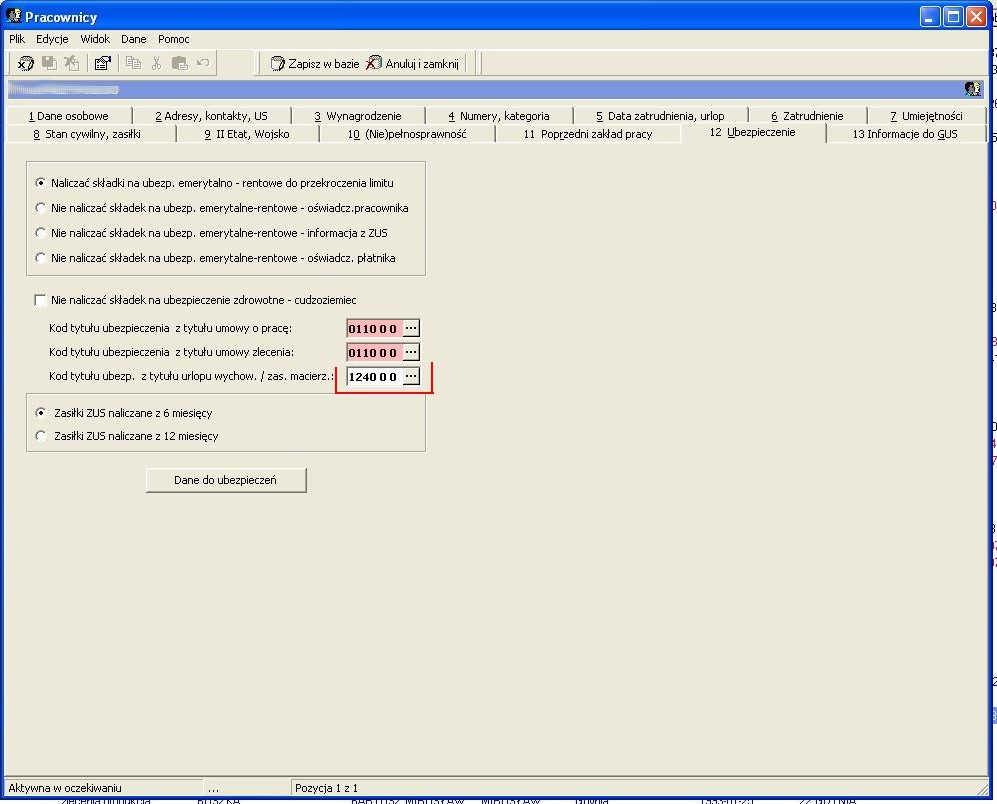Click label Kod tytułu ubezpieczenia z tytułu umowy zlecenia
Screen dimensions: 997x804
pyautogui.click(x=172, y=352)
